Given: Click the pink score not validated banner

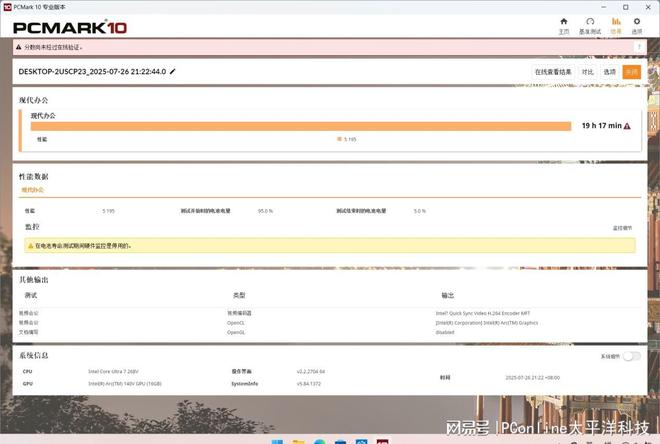Looking at the screenshot, I should coord(330,47).
